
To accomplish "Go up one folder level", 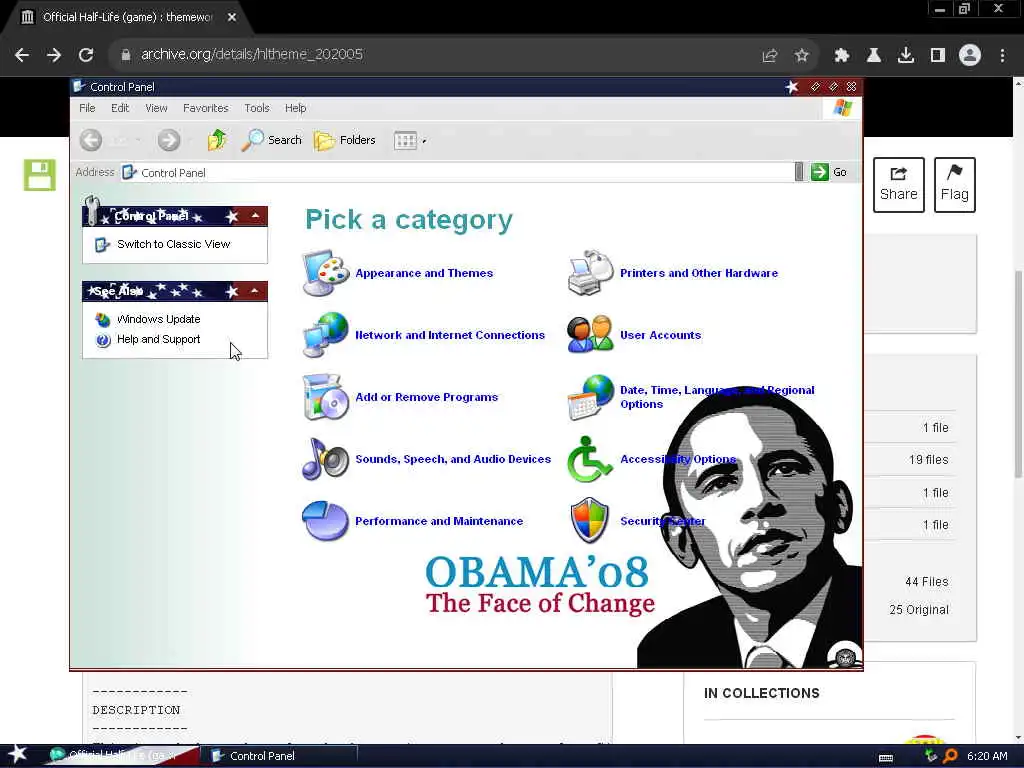I will tap(217, 140).
